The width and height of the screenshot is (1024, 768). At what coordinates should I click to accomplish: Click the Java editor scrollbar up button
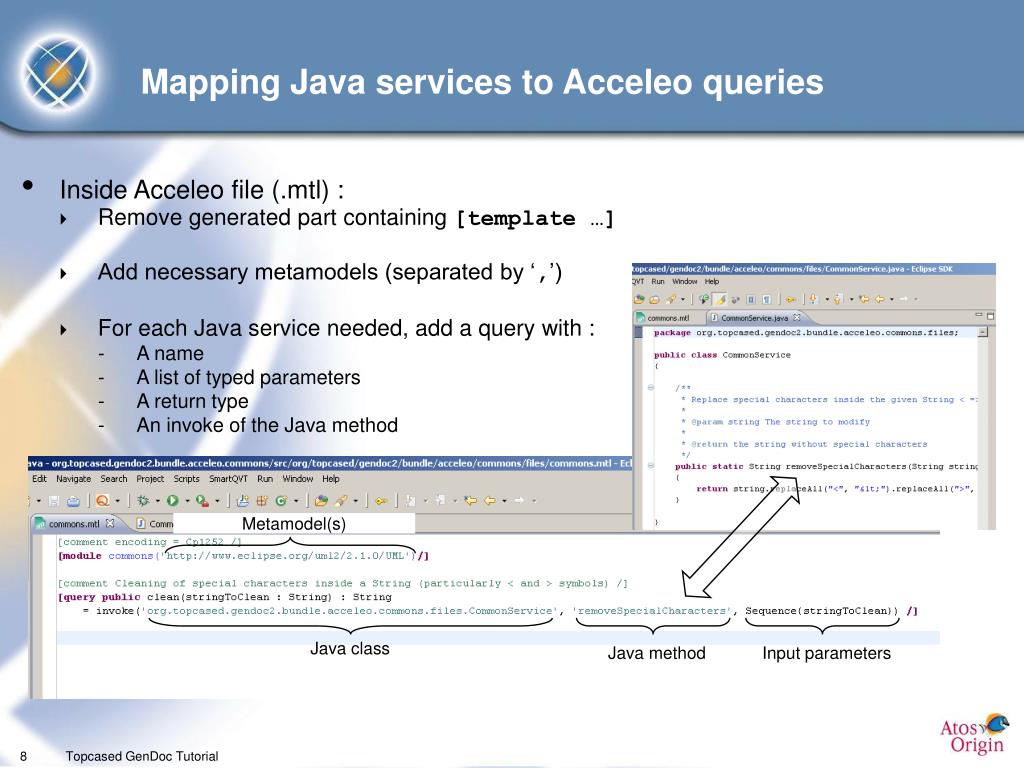click(983, 333)
